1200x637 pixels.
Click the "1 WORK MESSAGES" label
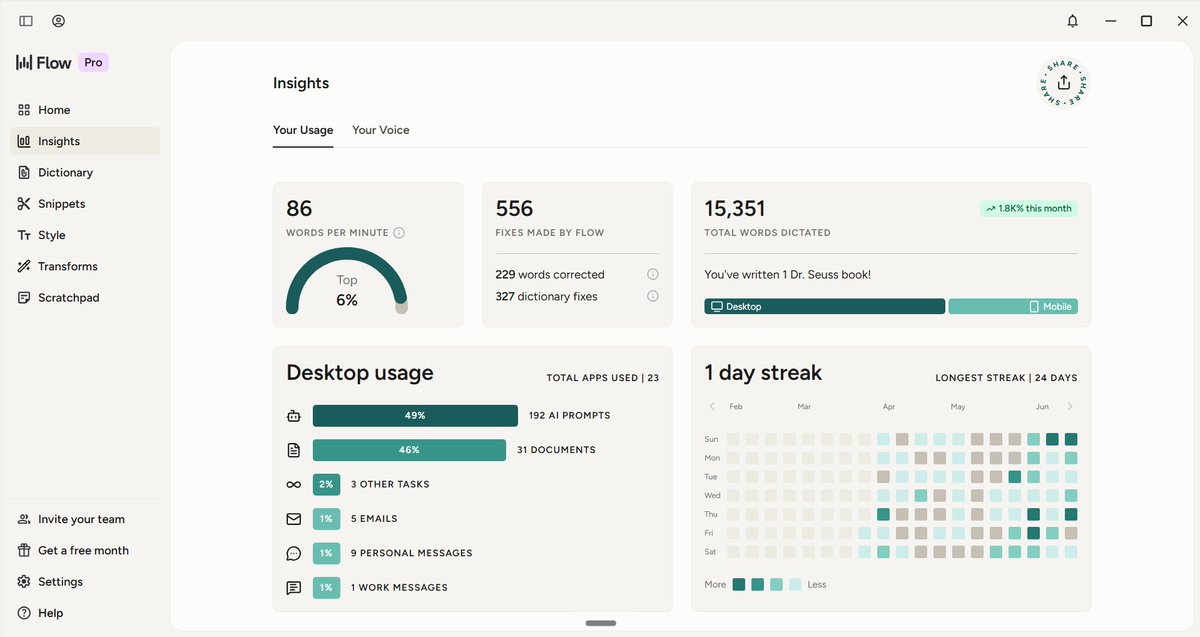click(x=399, y=588)
